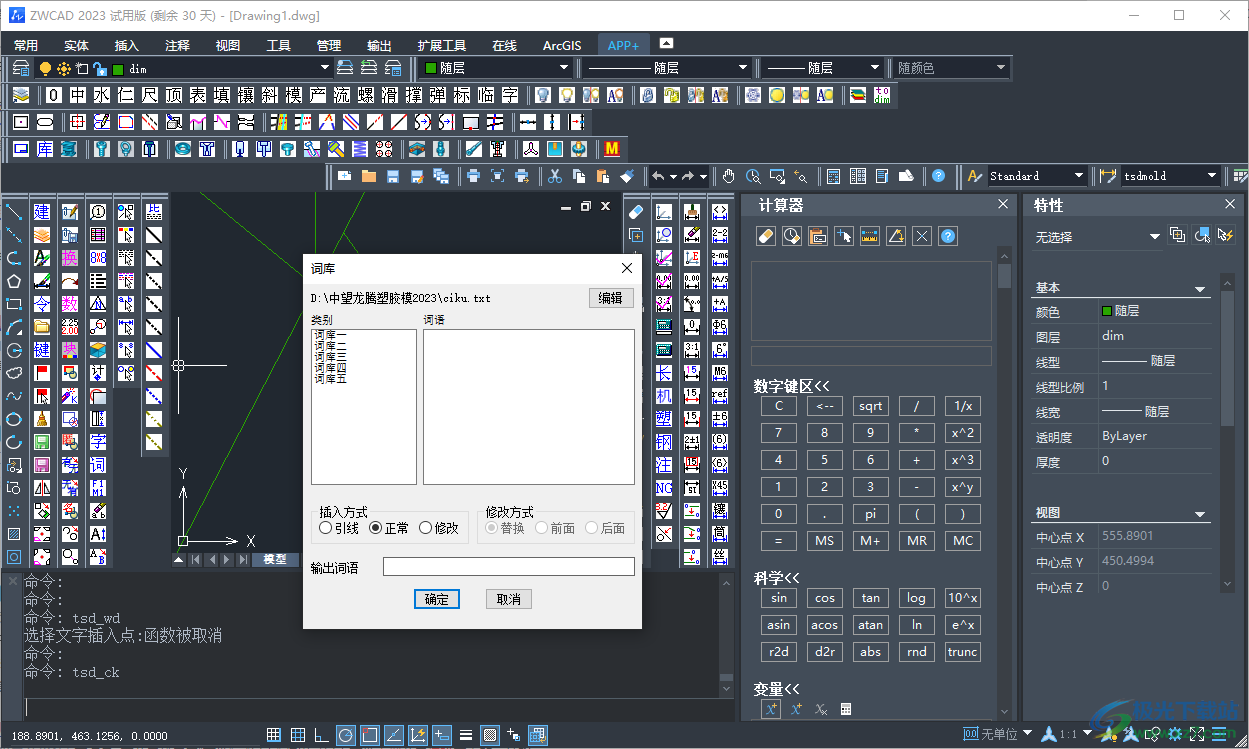
Task: Open the Standard text style dropdown
Action: click(x=1078, y=176)
